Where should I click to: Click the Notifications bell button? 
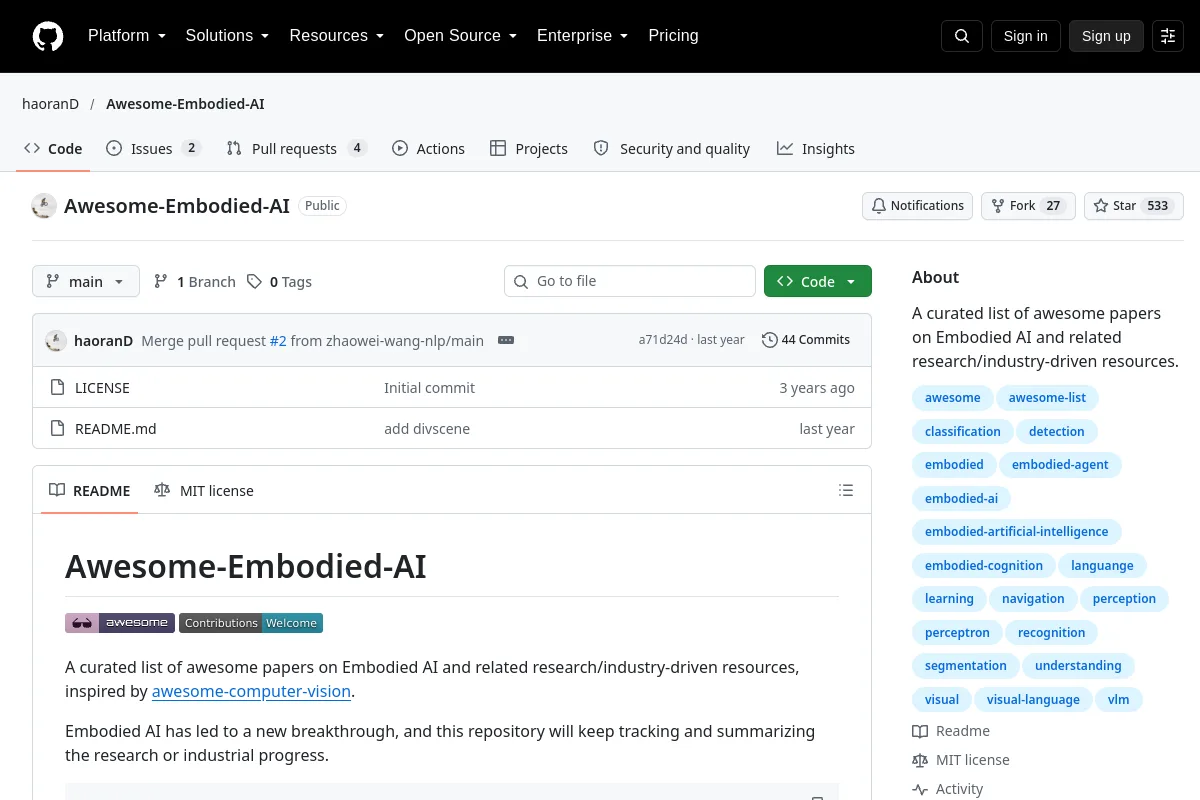click(917, 206)
